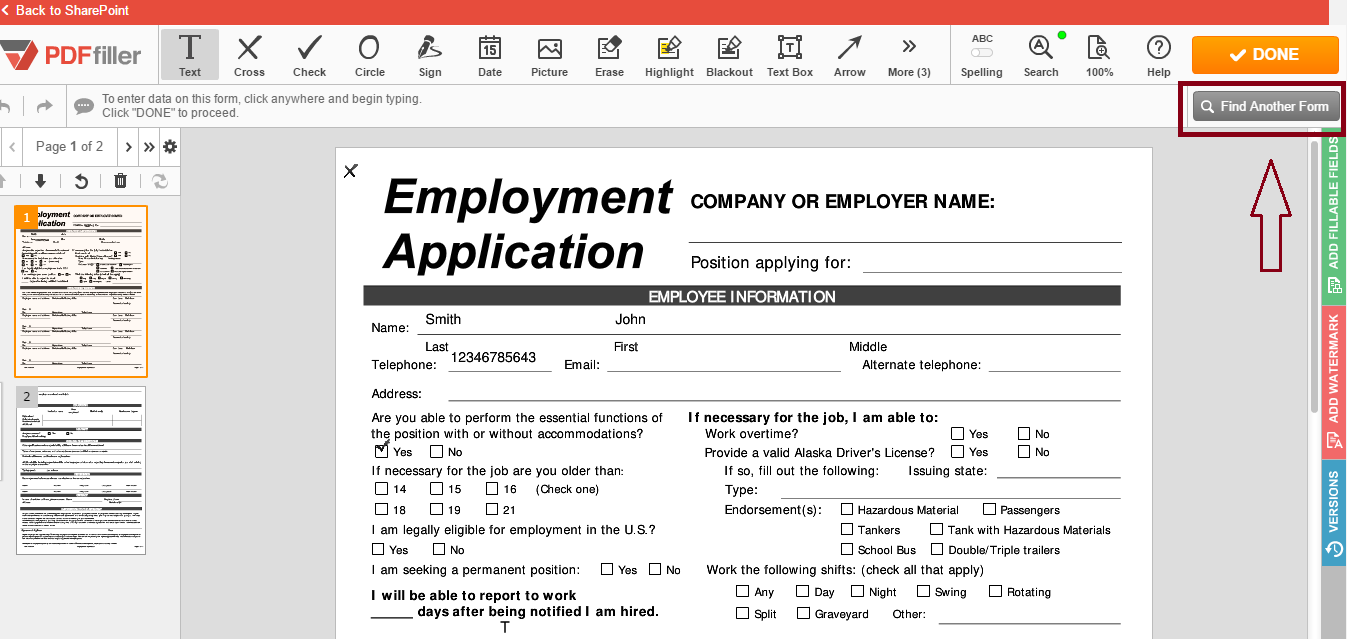Click the Alternate telephone field
The width and height of the screenshot is (1347, 639).
(x=1055, y=363)
